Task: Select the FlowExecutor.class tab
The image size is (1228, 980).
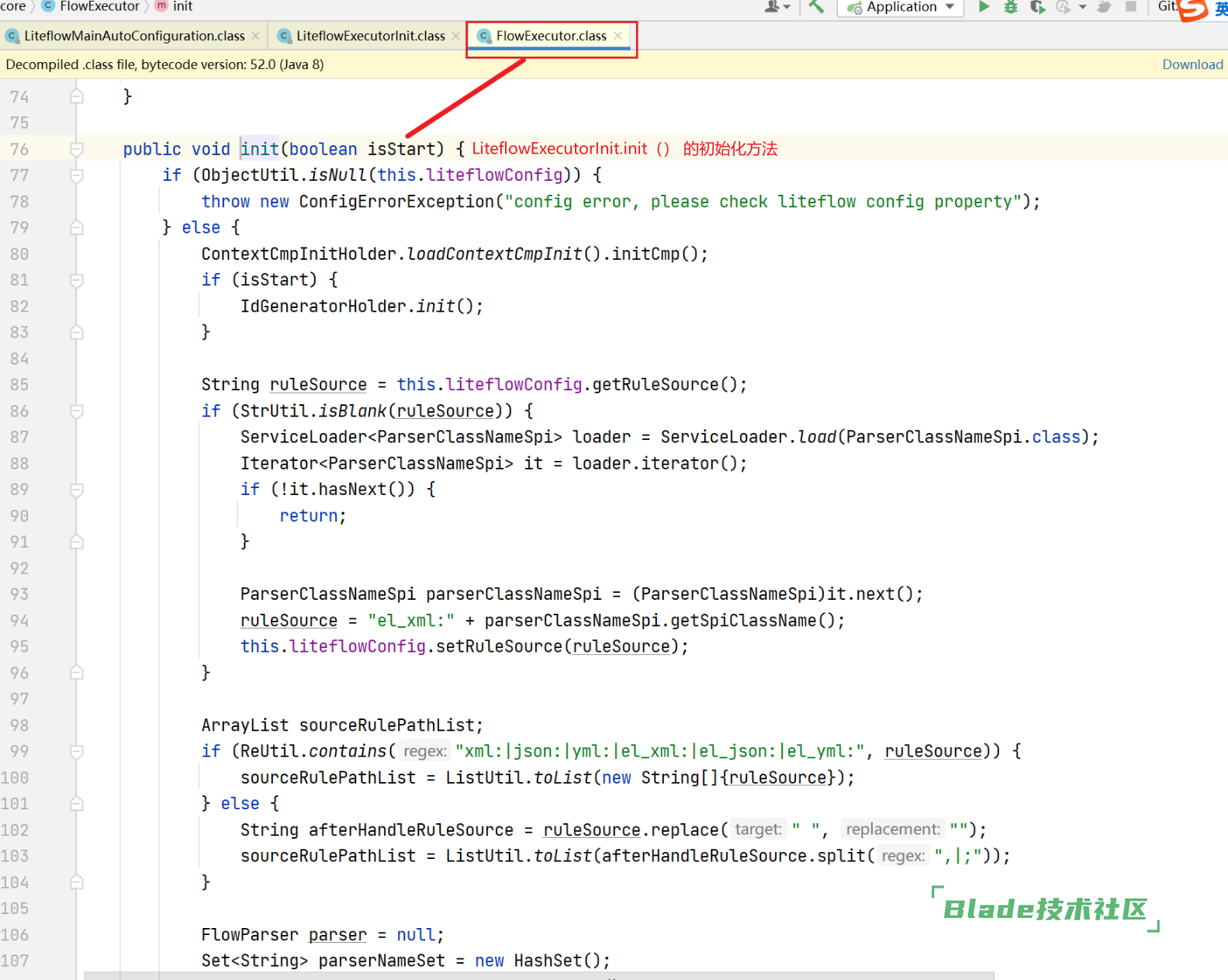Action: (551, 36)
